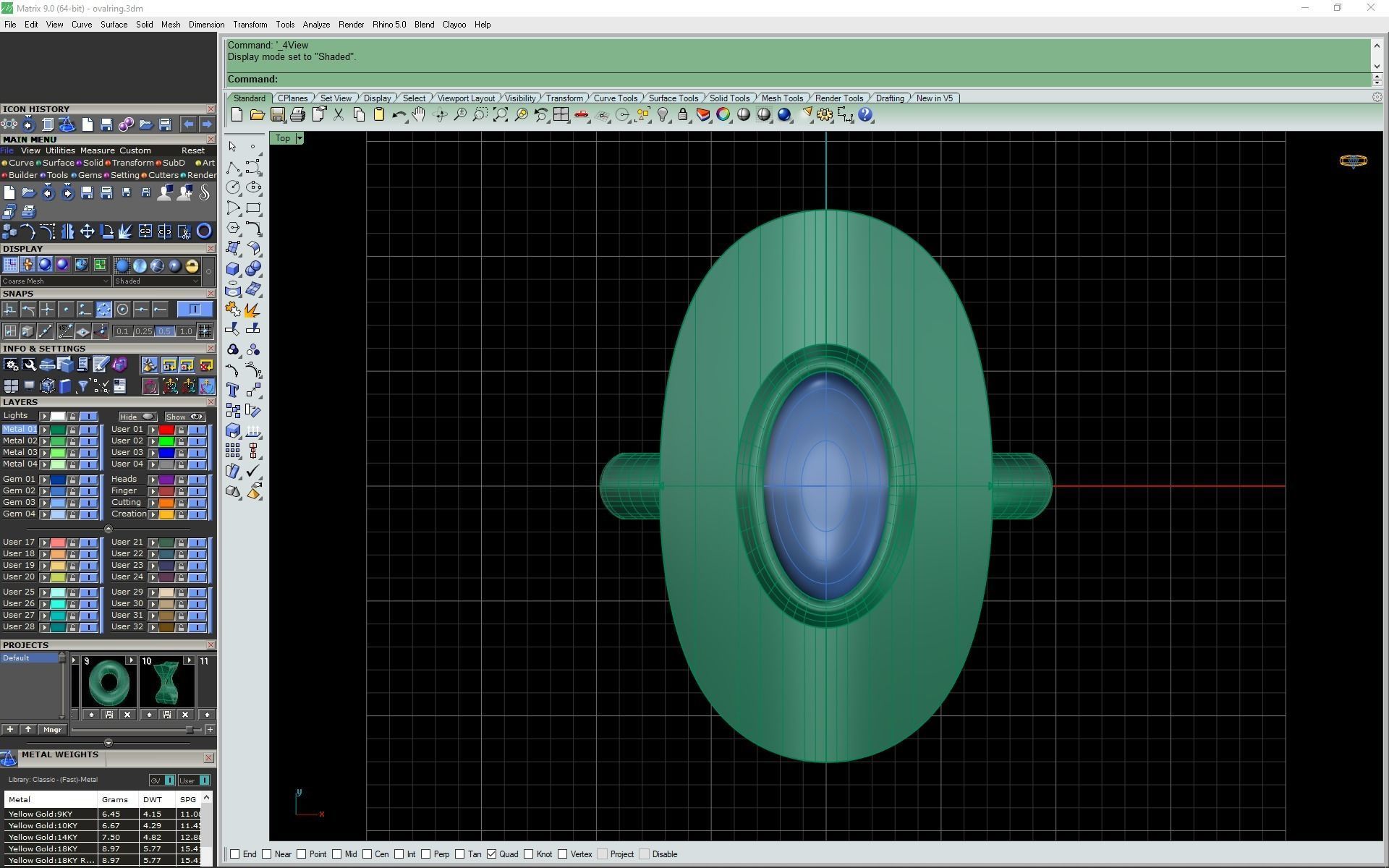
Task: Click Reset in the Main Menu
Action: click(x=193, y=150)
